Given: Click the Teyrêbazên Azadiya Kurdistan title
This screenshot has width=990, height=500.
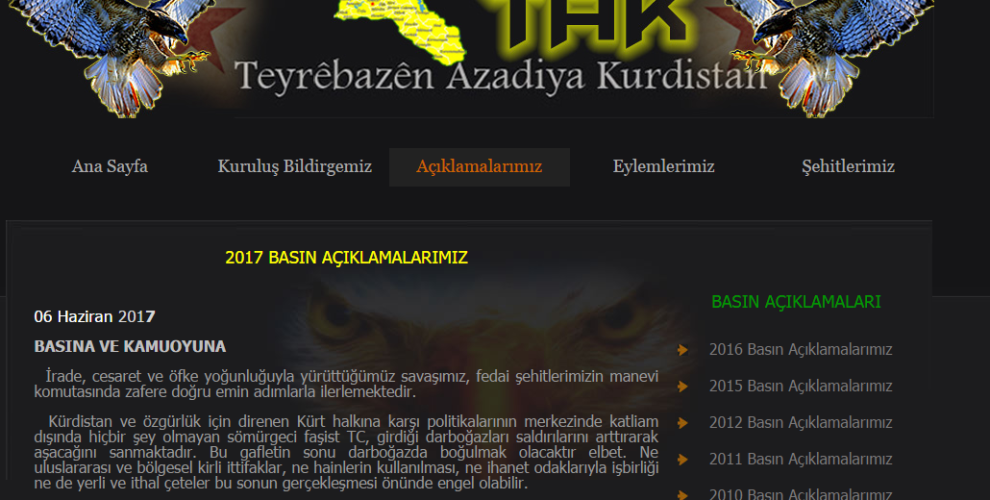Looking at the screenshot, I should (x=503, y=76).
